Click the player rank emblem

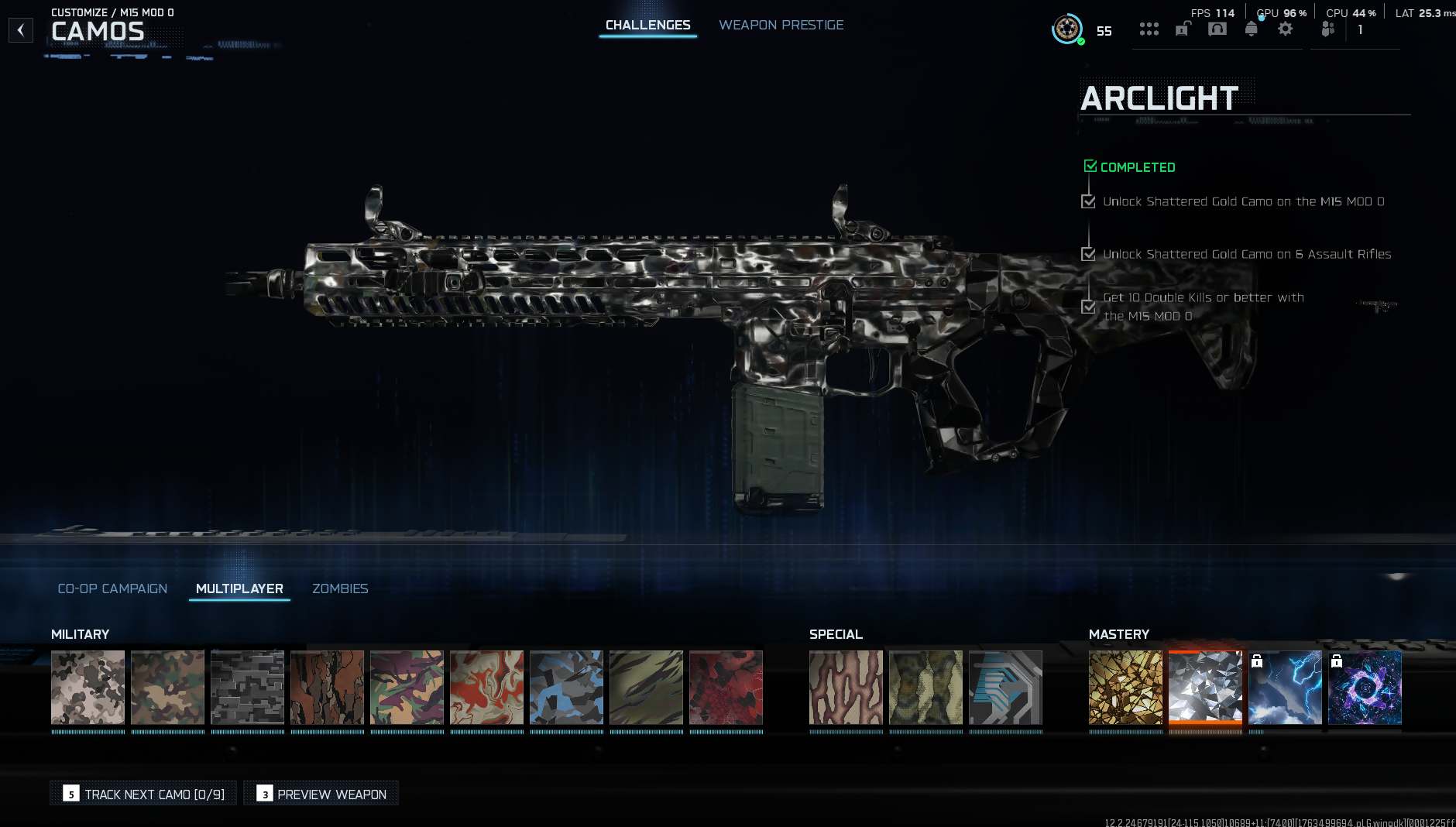1067,29
